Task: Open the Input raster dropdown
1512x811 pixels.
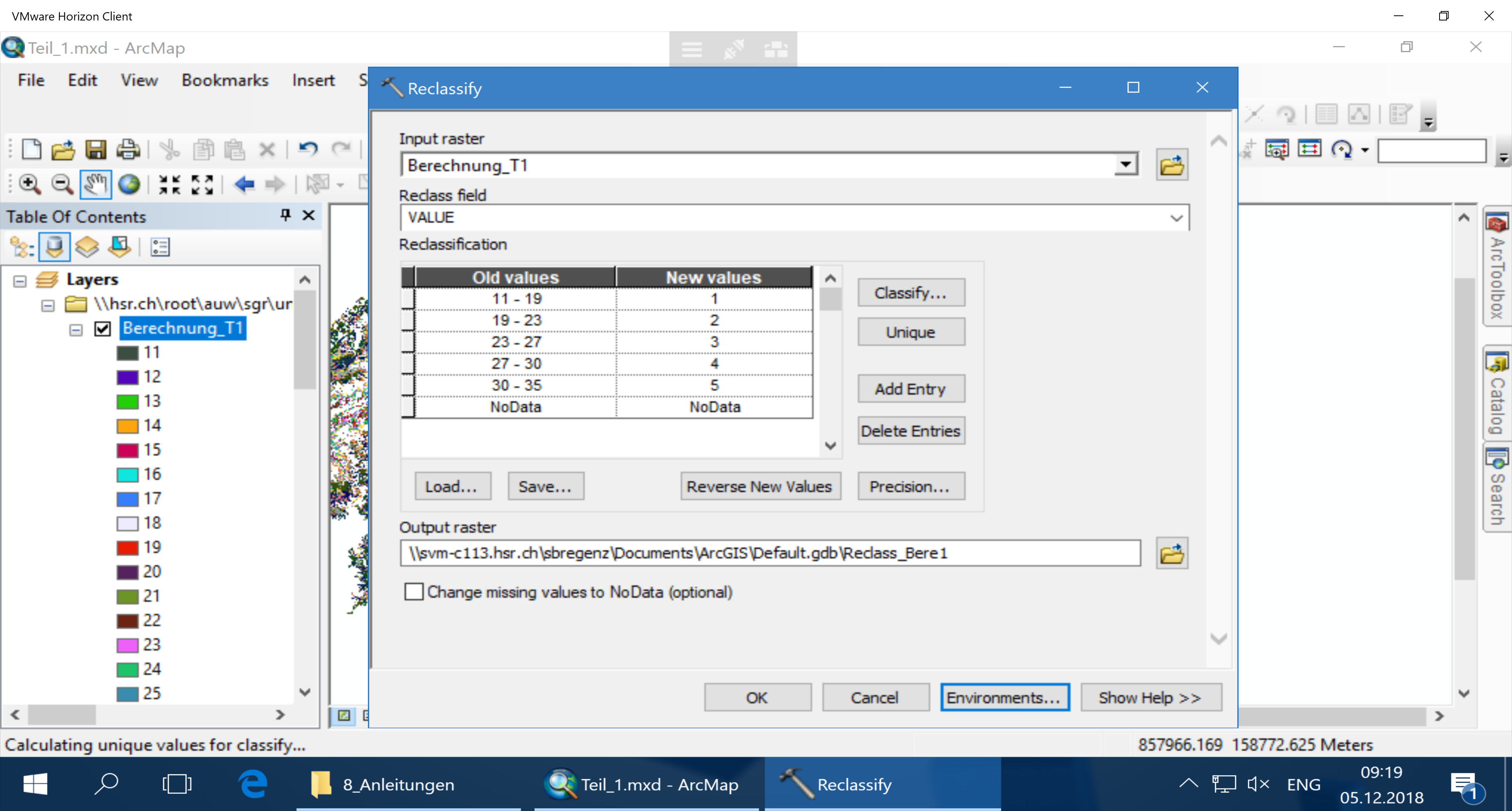Action: click(x=1125, y=165)
